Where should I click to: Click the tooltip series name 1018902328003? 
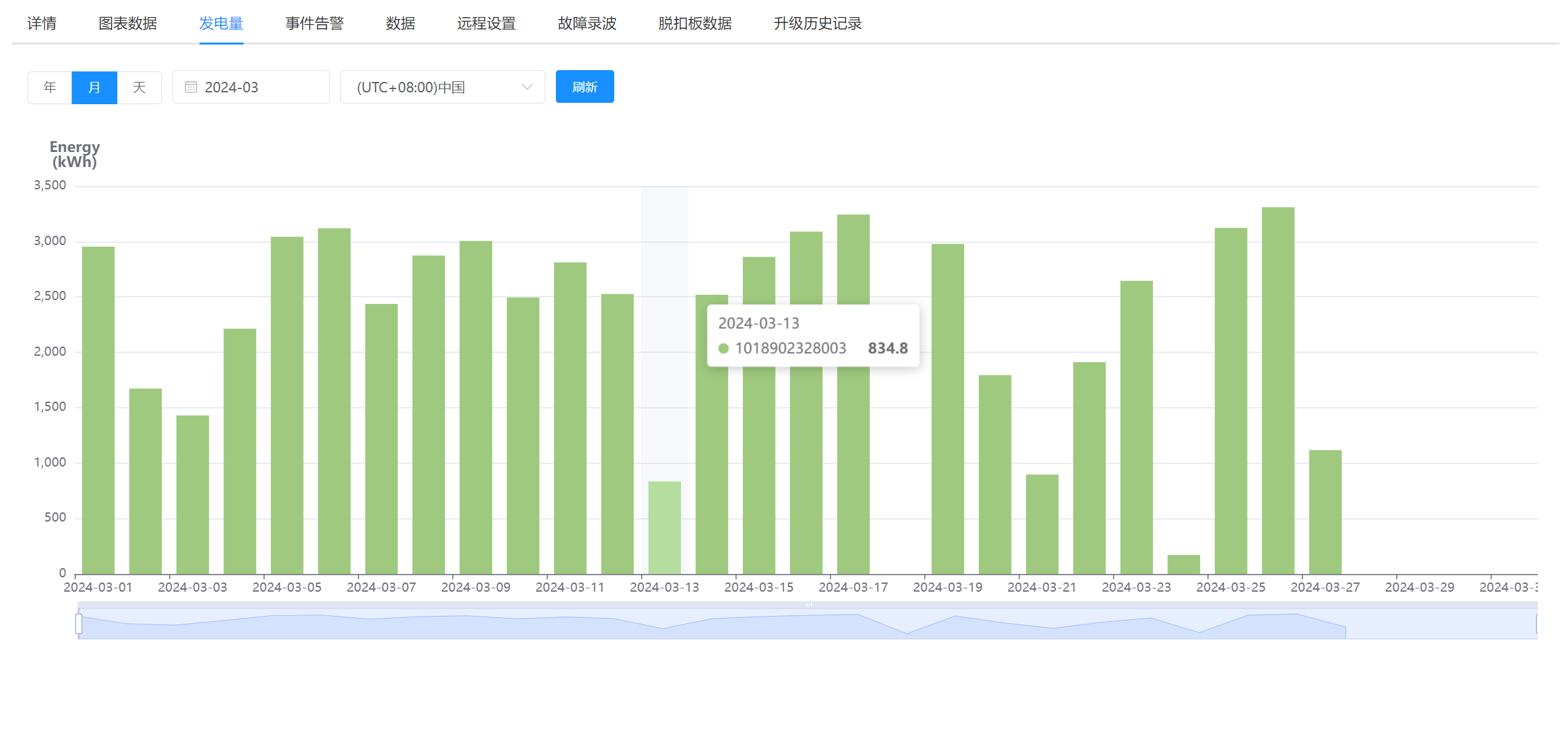click(x=791, y=348)
